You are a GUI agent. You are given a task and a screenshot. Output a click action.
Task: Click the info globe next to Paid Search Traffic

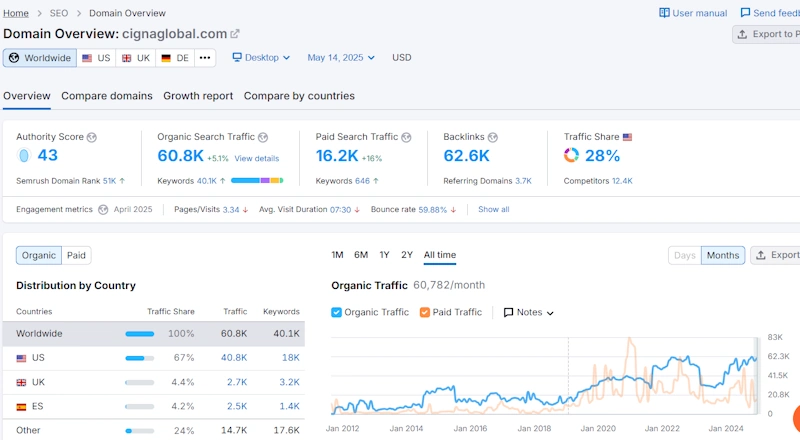point(407,137)
